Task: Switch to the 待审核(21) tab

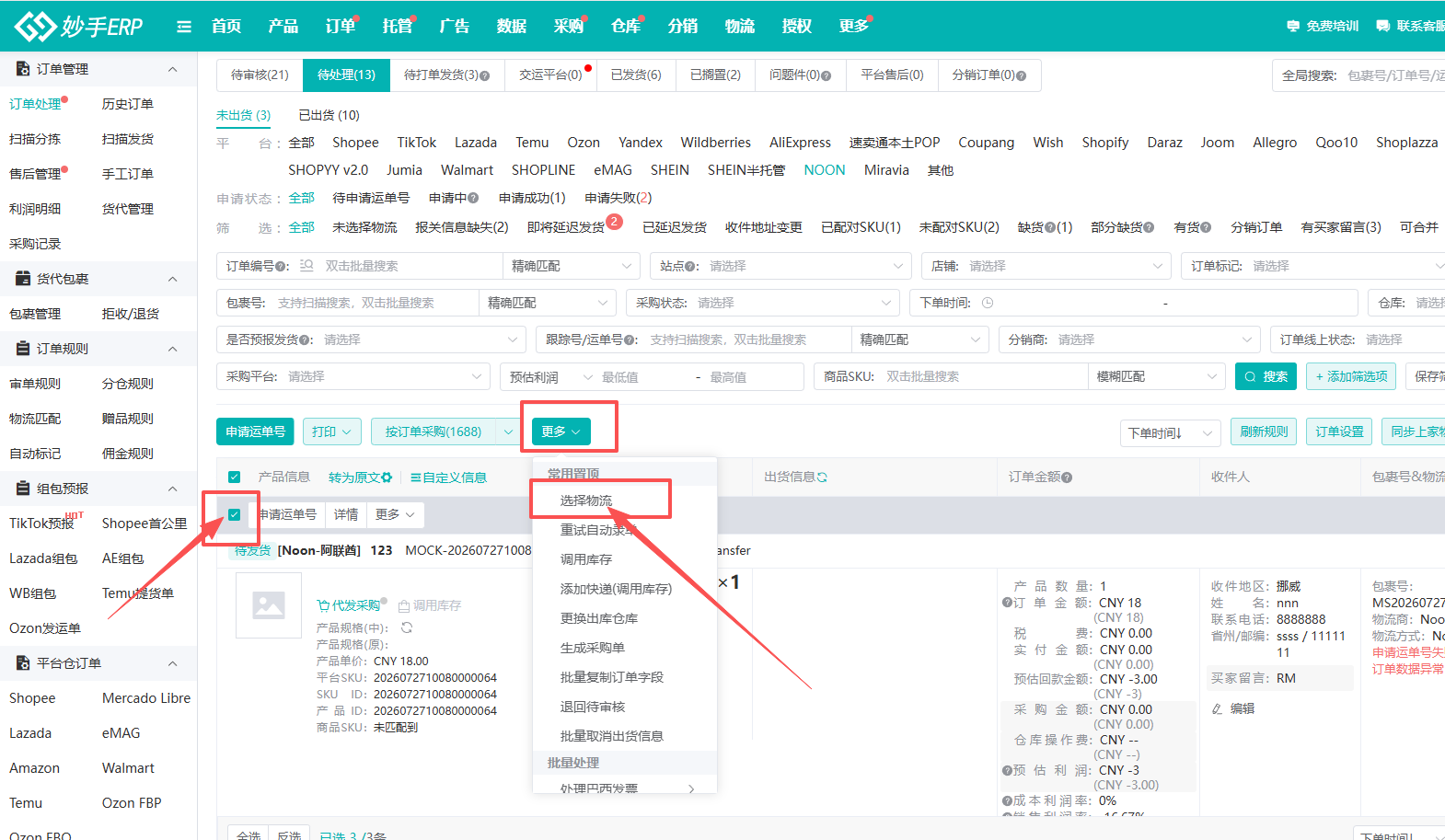Action: point(260,75)
